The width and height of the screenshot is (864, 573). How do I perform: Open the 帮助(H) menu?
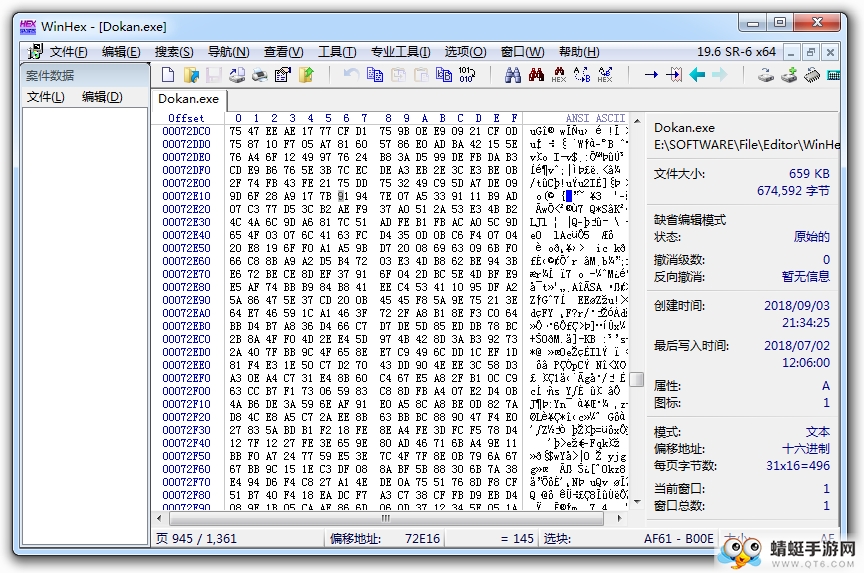[579, 52]
